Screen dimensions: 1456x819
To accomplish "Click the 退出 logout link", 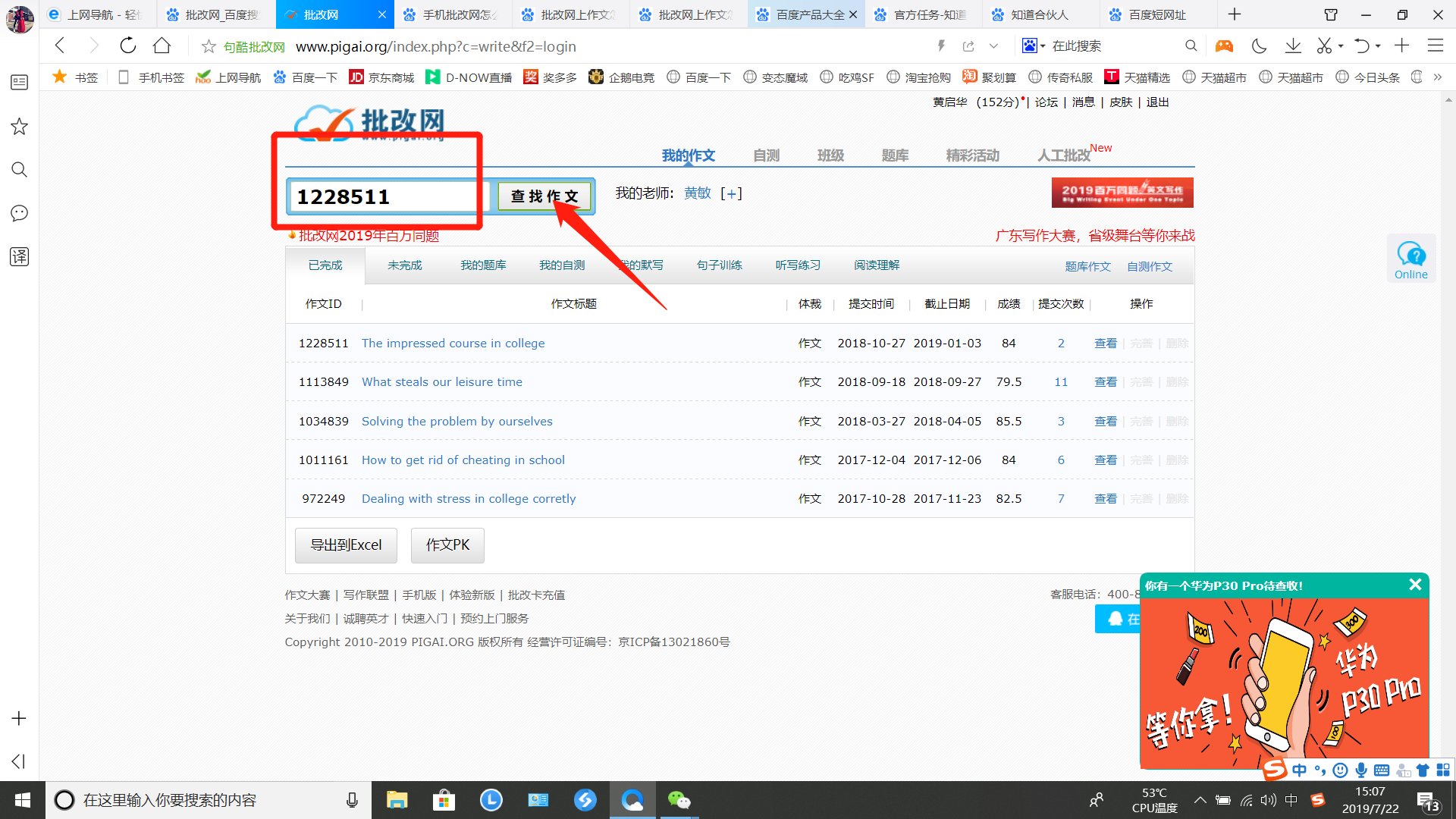I will click(1157, 102).
